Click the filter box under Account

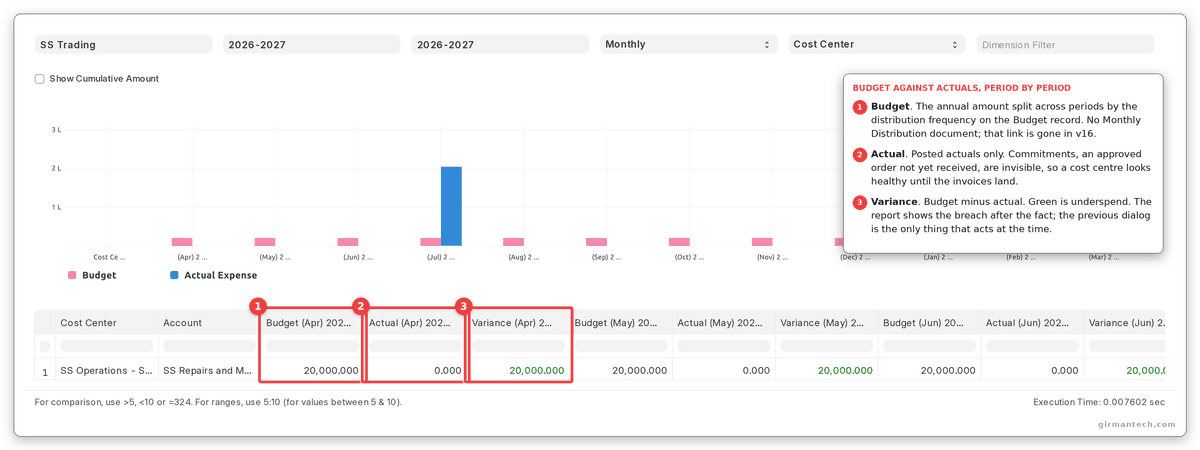pyautogui.click(x=209, y=346)
